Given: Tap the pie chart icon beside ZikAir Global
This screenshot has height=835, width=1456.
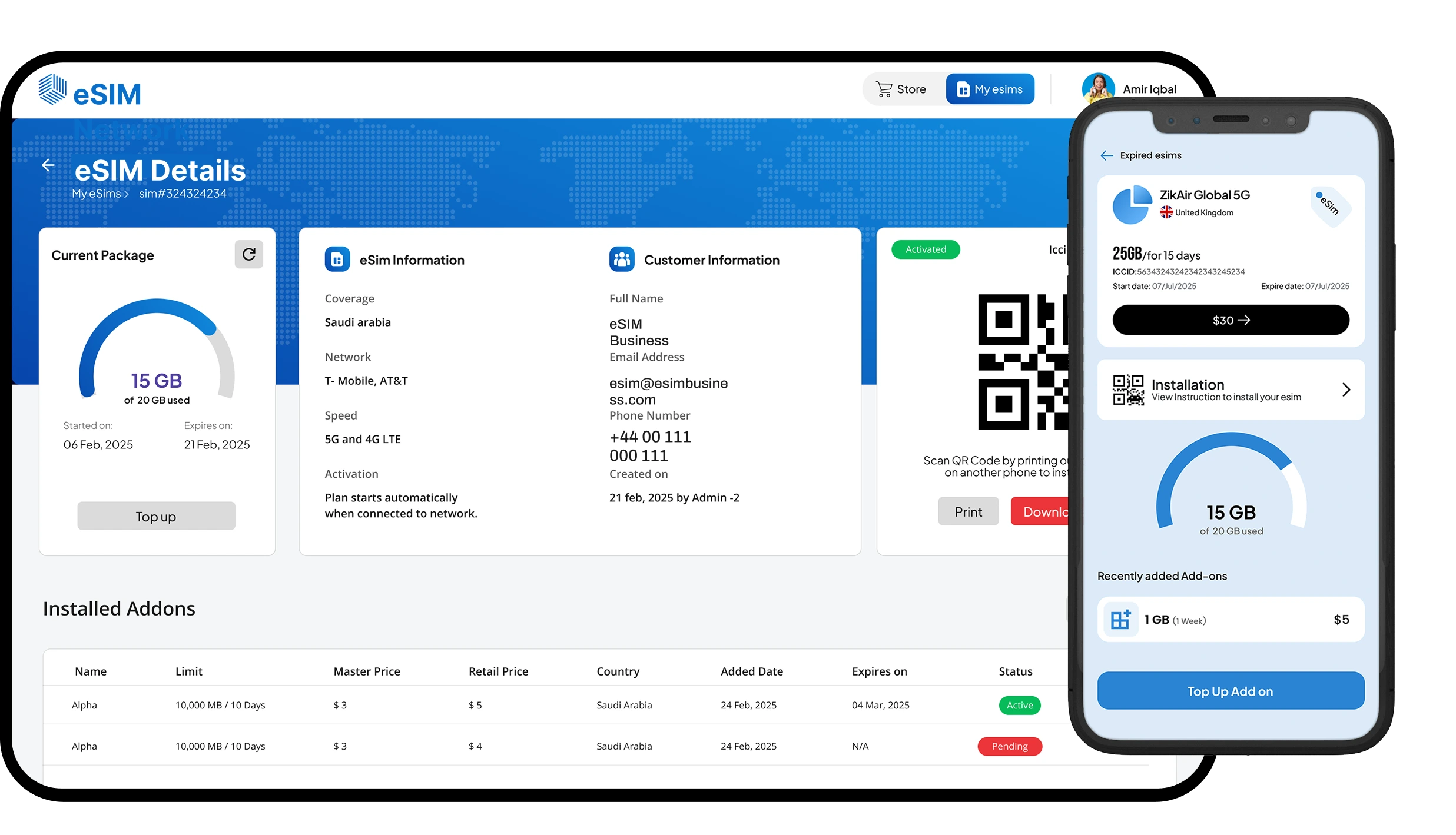Looking at the screenshot, I should pyautogui.click(x=1132, y=205).
